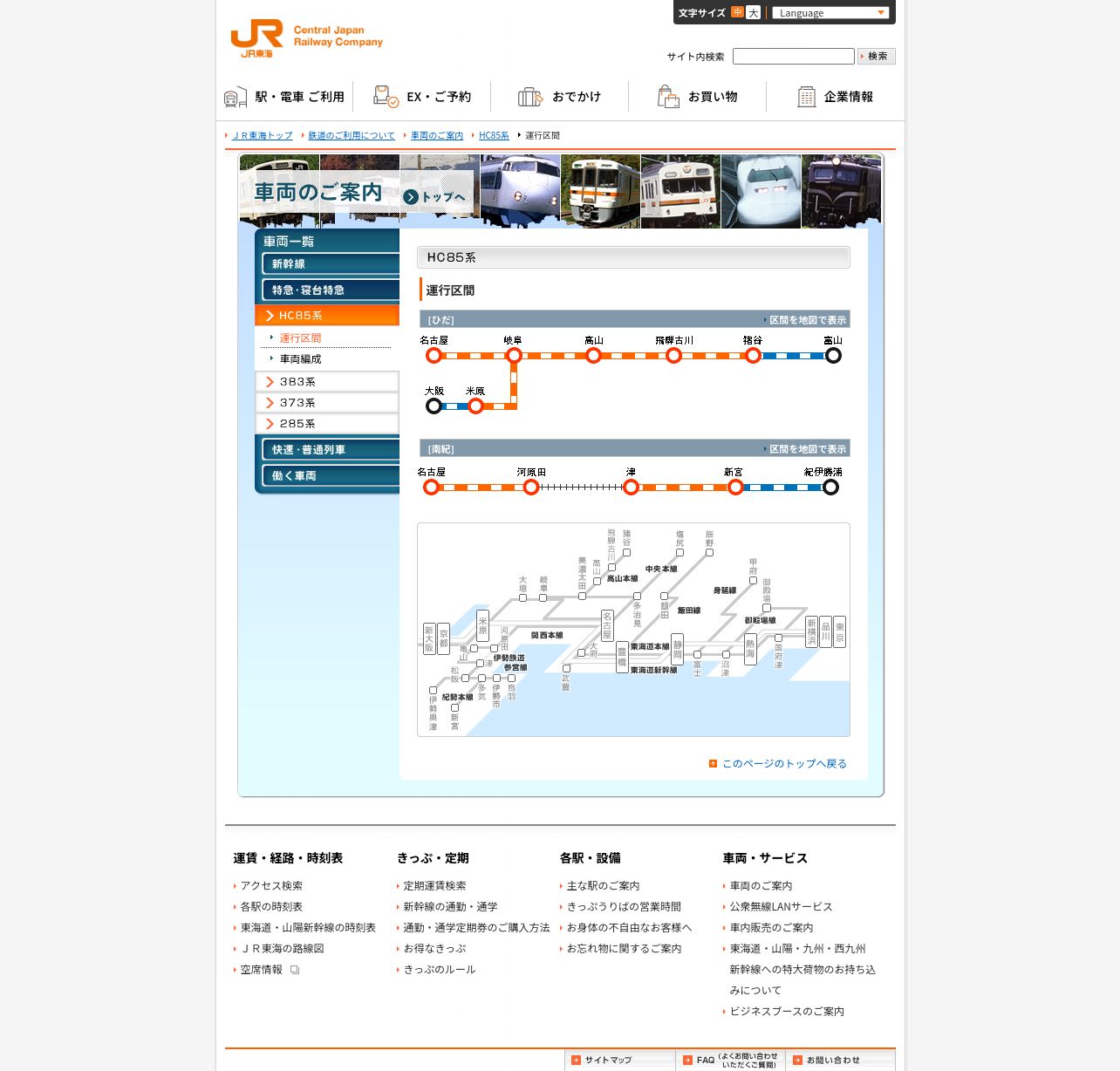Click the reservation icon beside EX・ご予約

pyautogui.click(x=386, y=97)
